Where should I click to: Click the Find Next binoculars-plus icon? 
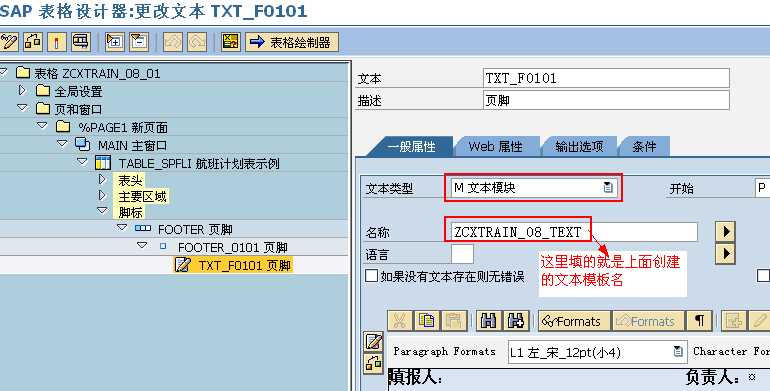click(516, 321)
